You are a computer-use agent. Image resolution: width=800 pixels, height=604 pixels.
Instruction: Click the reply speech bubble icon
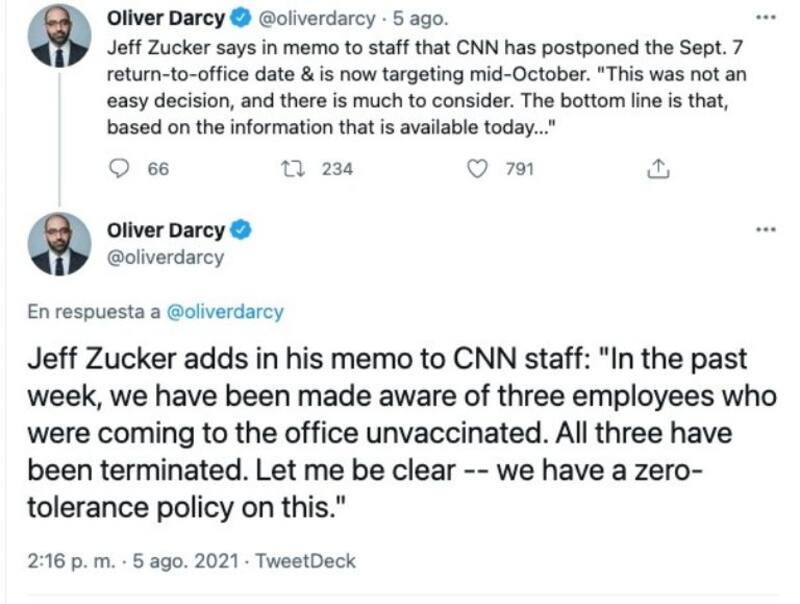(118, 169)
